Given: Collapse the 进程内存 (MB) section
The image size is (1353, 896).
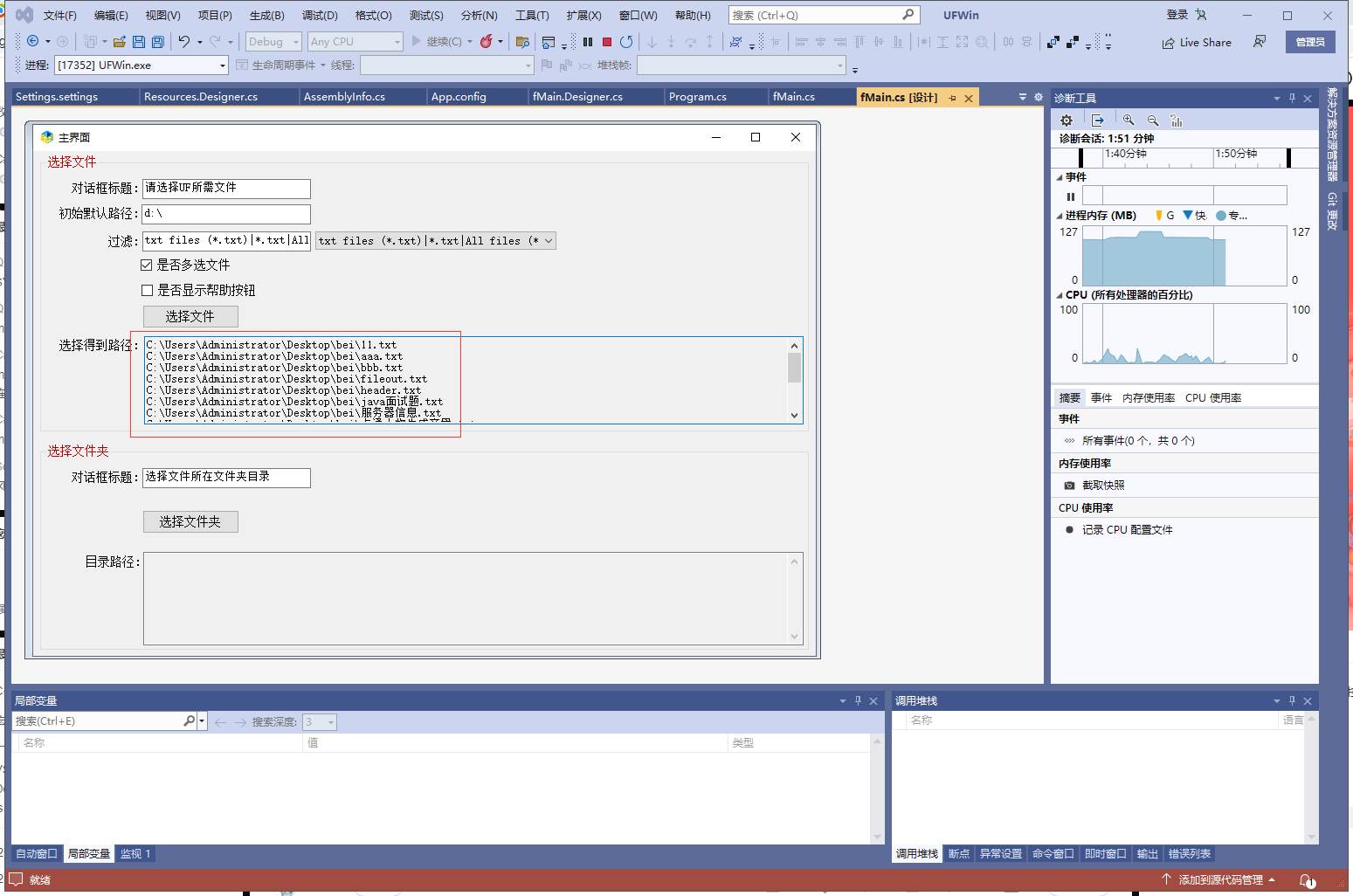Looking at the screenshot, I should 1060,216.
